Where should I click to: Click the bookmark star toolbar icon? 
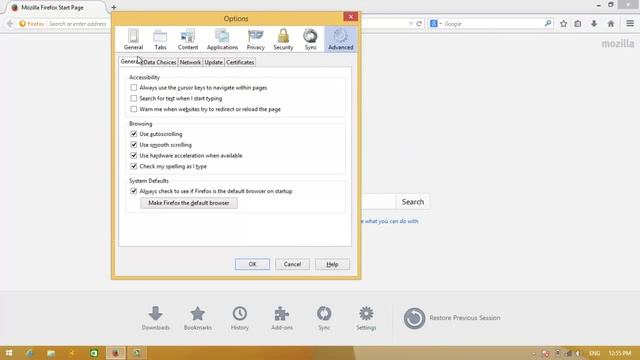pos(564,24)
